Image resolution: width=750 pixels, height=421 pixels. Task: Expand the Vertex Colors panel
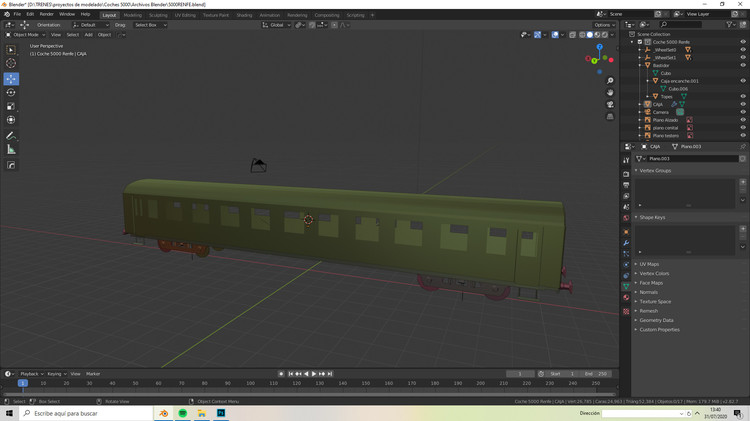(654, 274)
